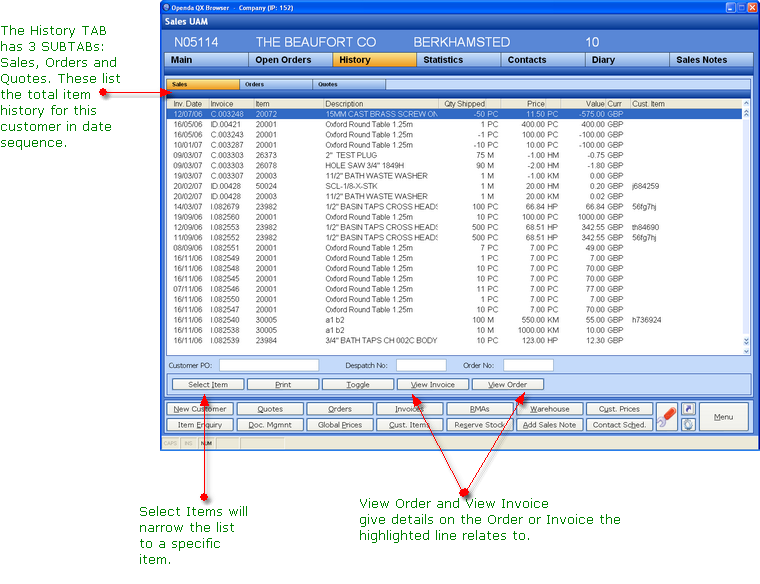Click the Item Enquiry button
Screen dimensions: 760x584
point(200,425)
